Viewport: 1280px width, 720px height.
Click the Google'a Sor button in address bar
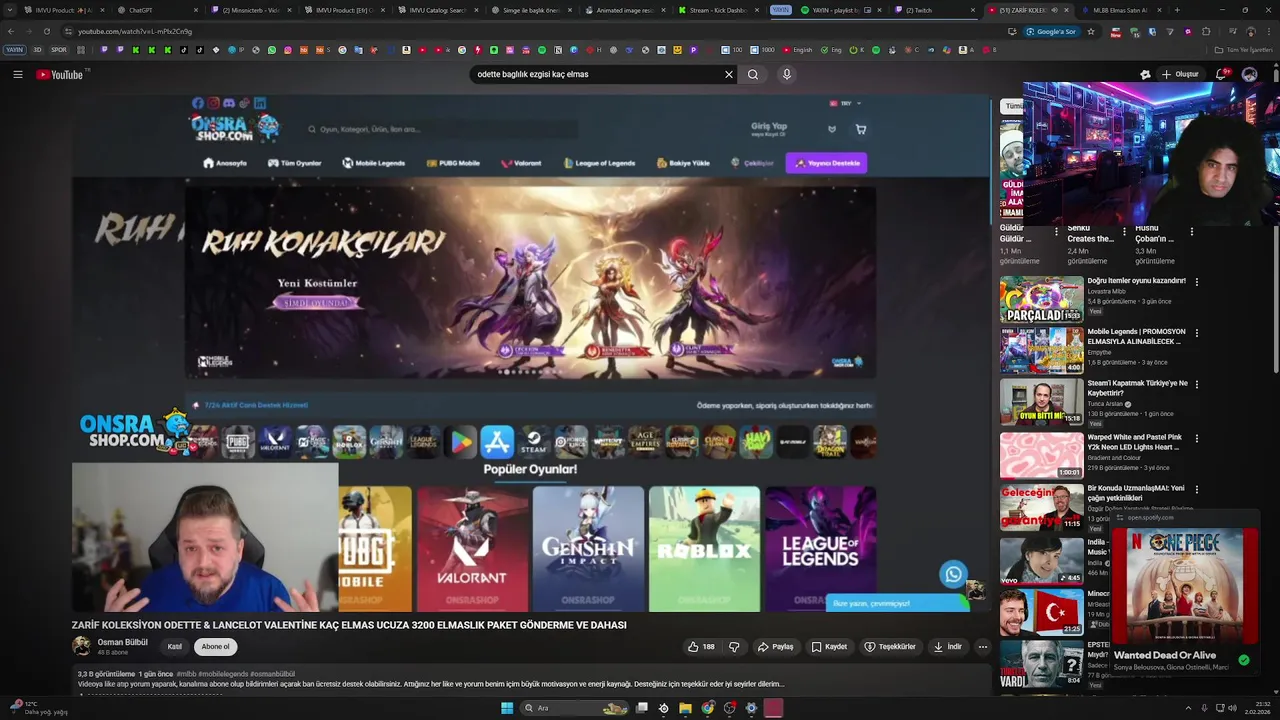[x=1051, y=31]
